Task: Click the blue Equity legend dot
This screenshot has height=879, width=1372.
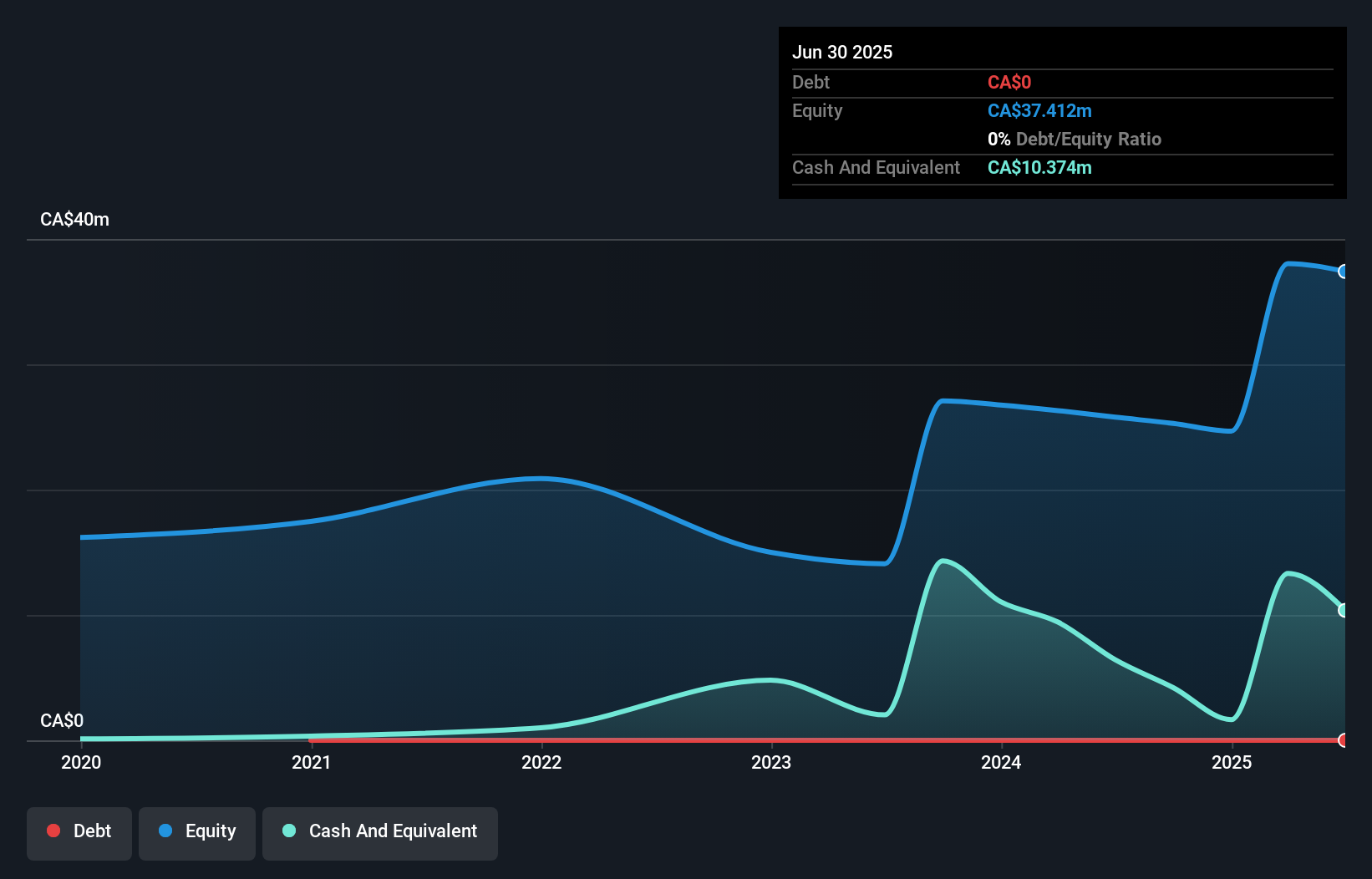Action: tap(165, 831)
